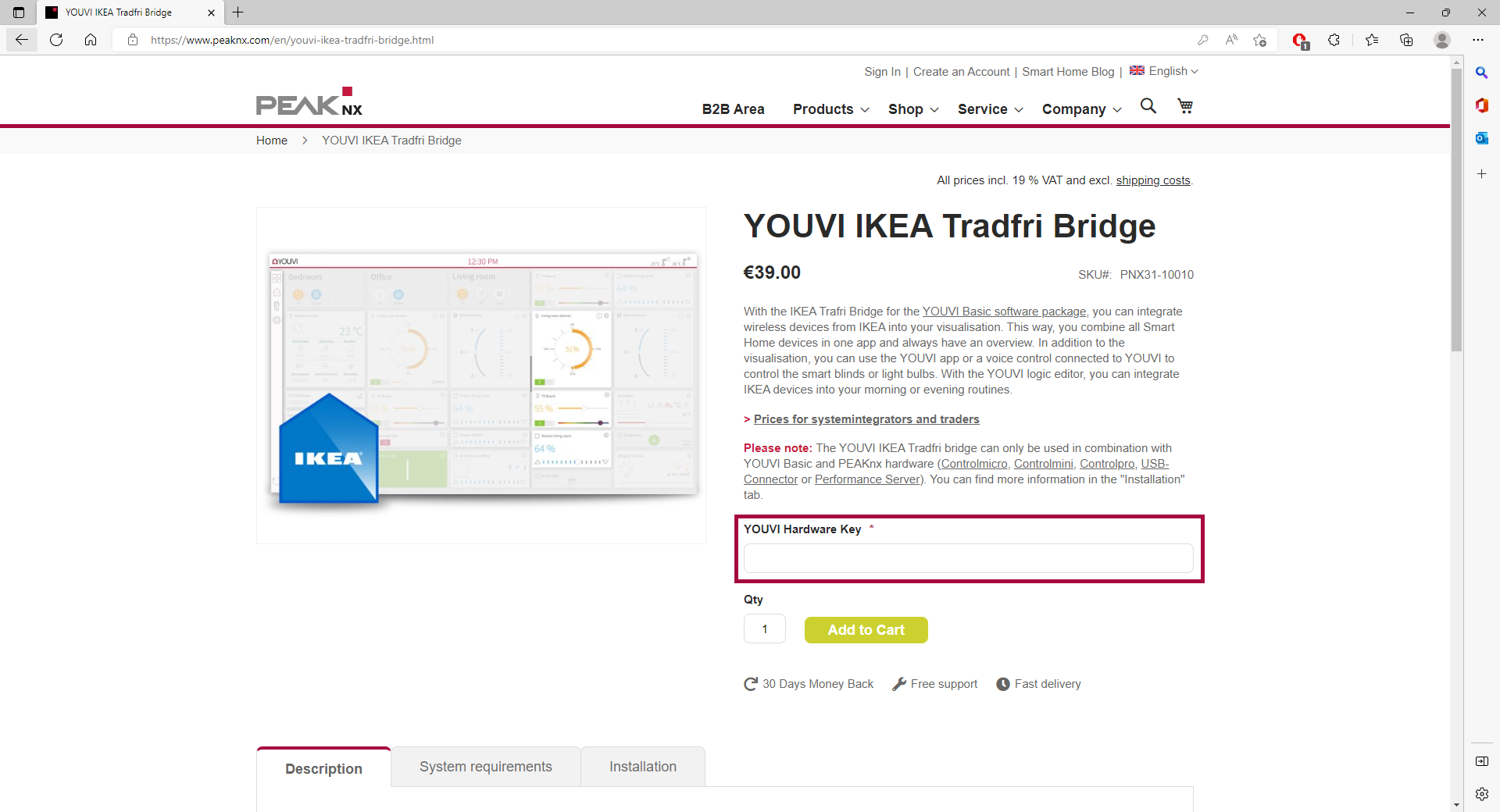Open Prices for systemintegrators and traders link

coord(866,419)
